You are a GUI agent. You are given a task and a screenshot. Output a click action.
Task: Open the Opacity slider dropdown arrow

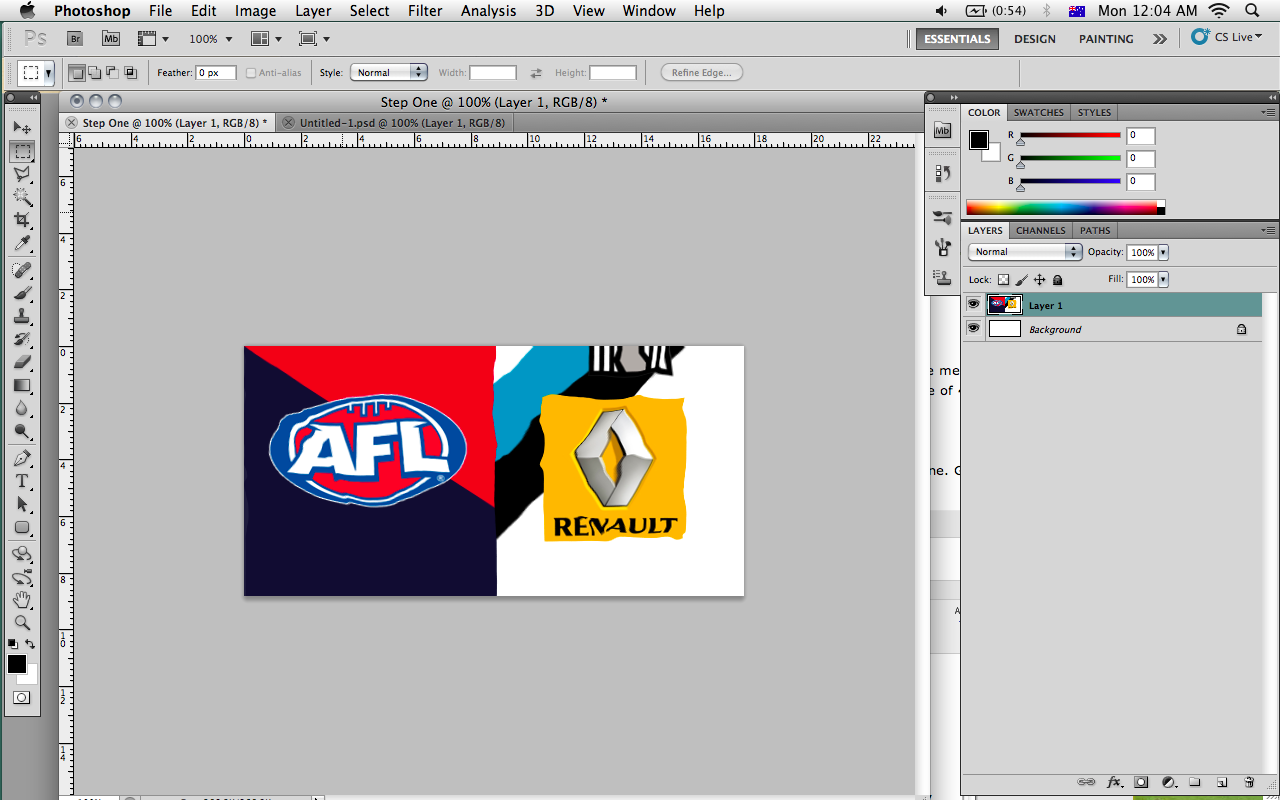click(1162, 253)
